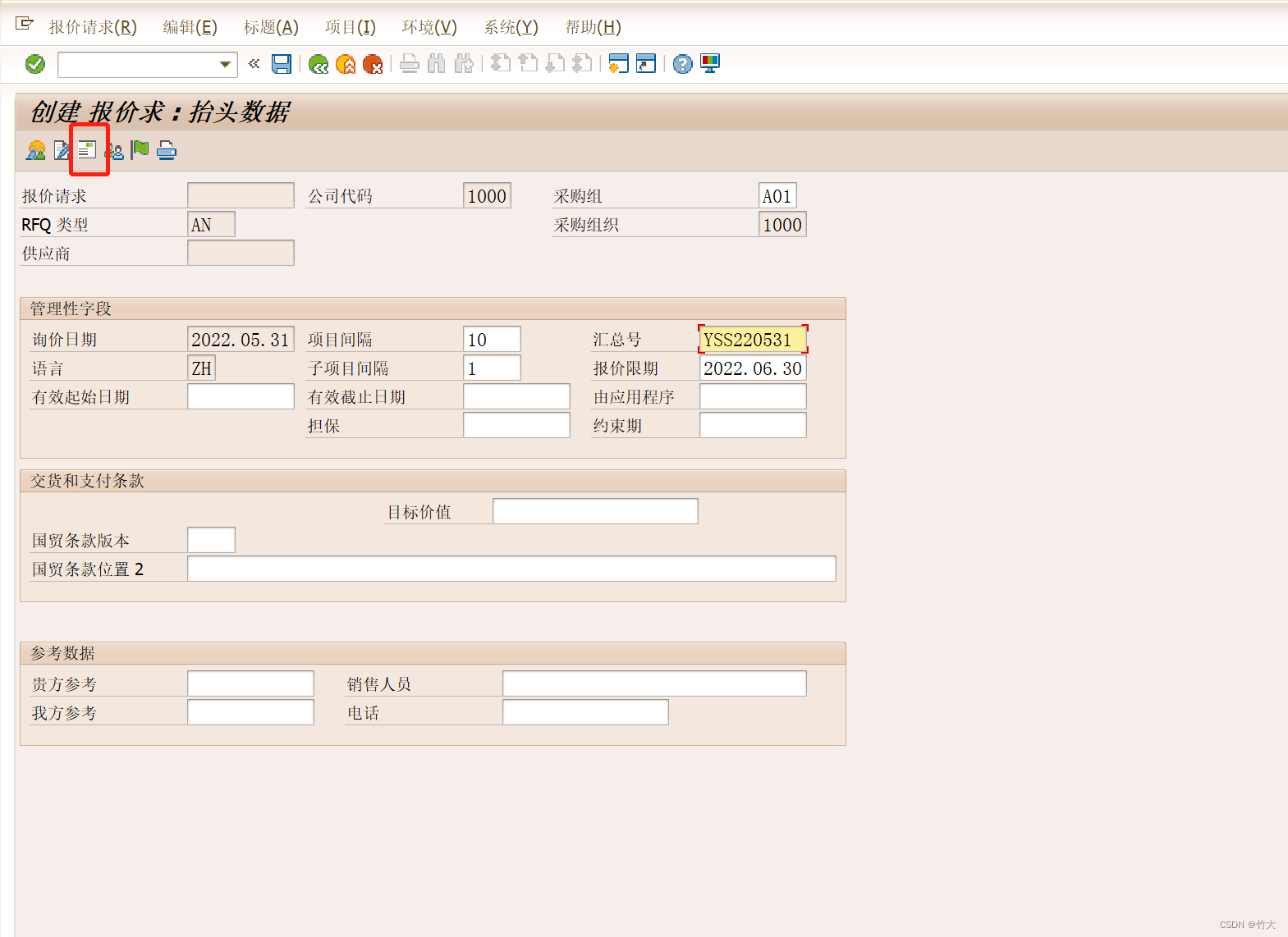Click the Previous Page icon
The width and height of the screenshot is (1288, 937).
click(x=528, y=64)
